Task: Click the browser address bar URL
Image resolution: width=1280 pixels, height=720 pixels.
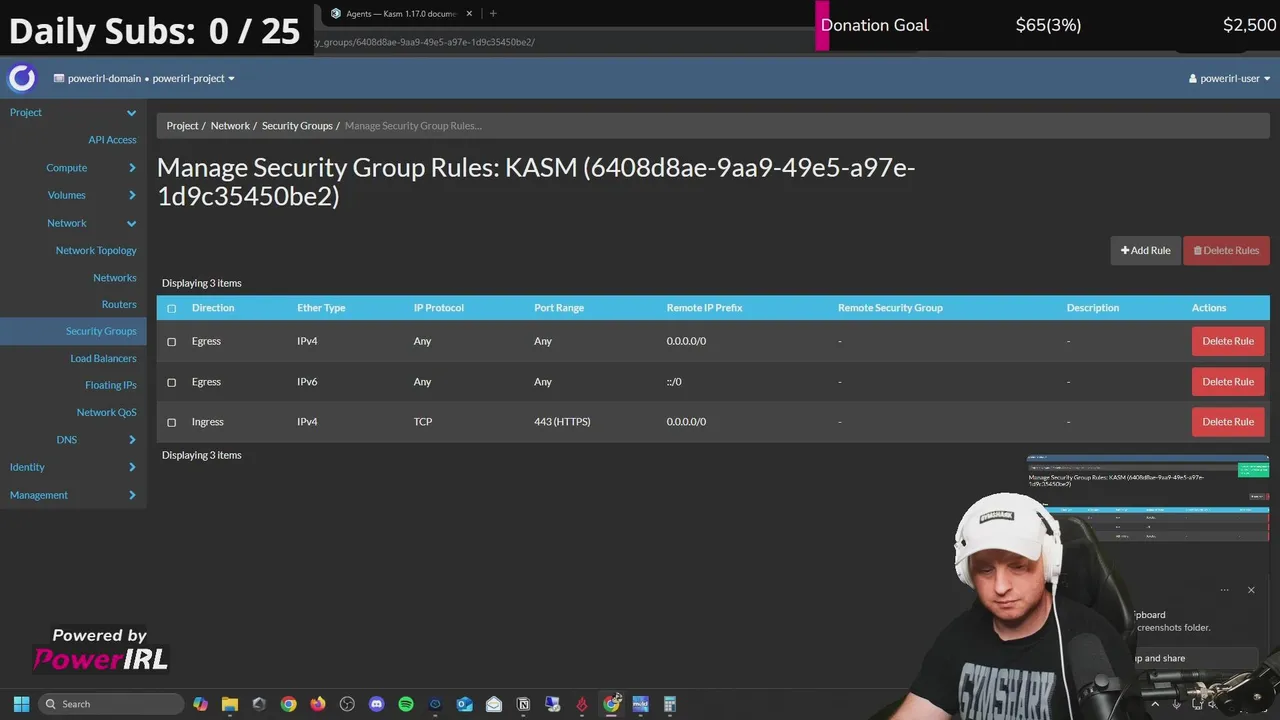Action: [425, 42]
